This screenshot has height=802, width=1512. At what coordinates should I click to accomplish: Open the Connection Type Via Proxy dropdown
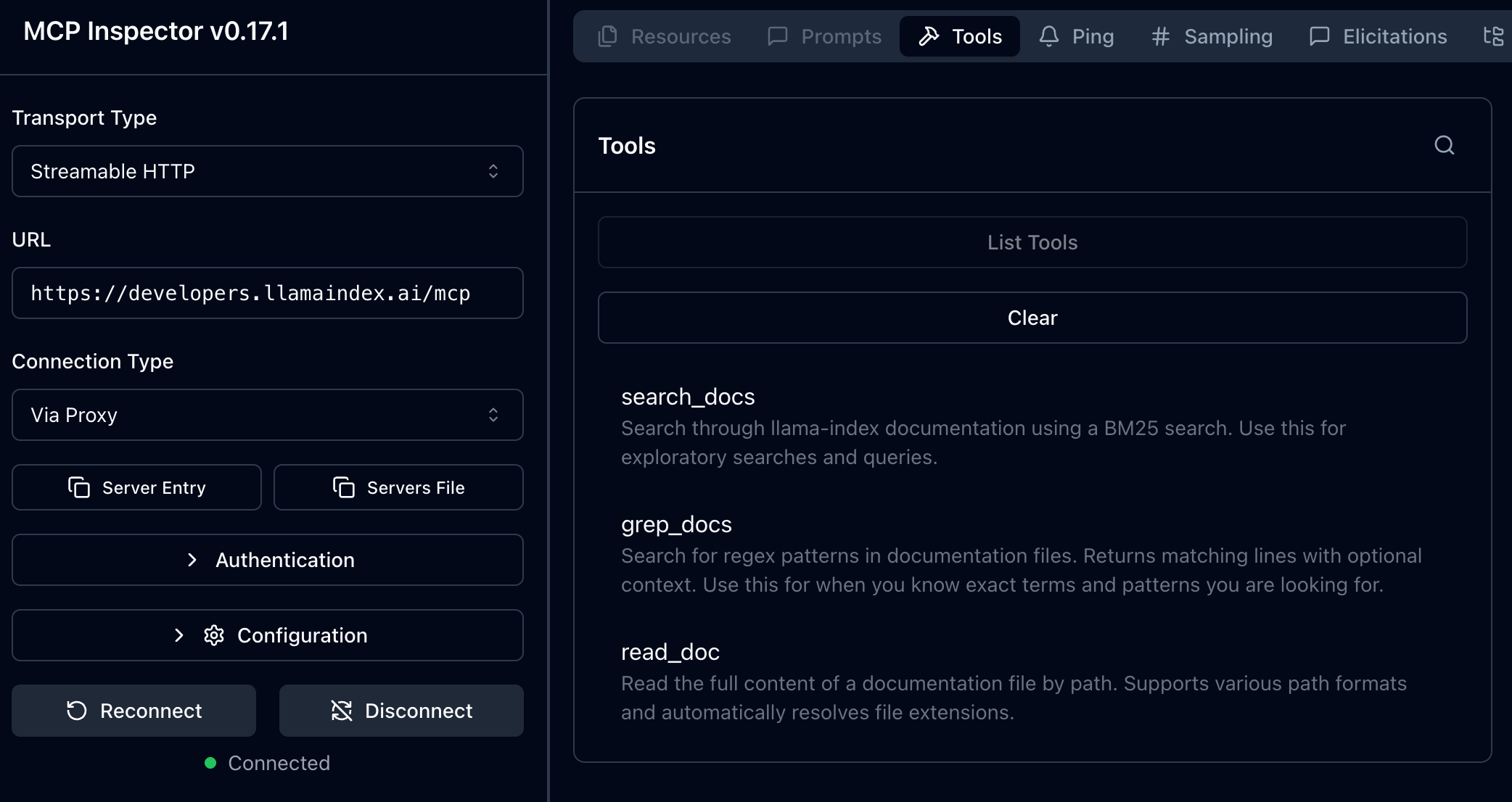point(267,415)
